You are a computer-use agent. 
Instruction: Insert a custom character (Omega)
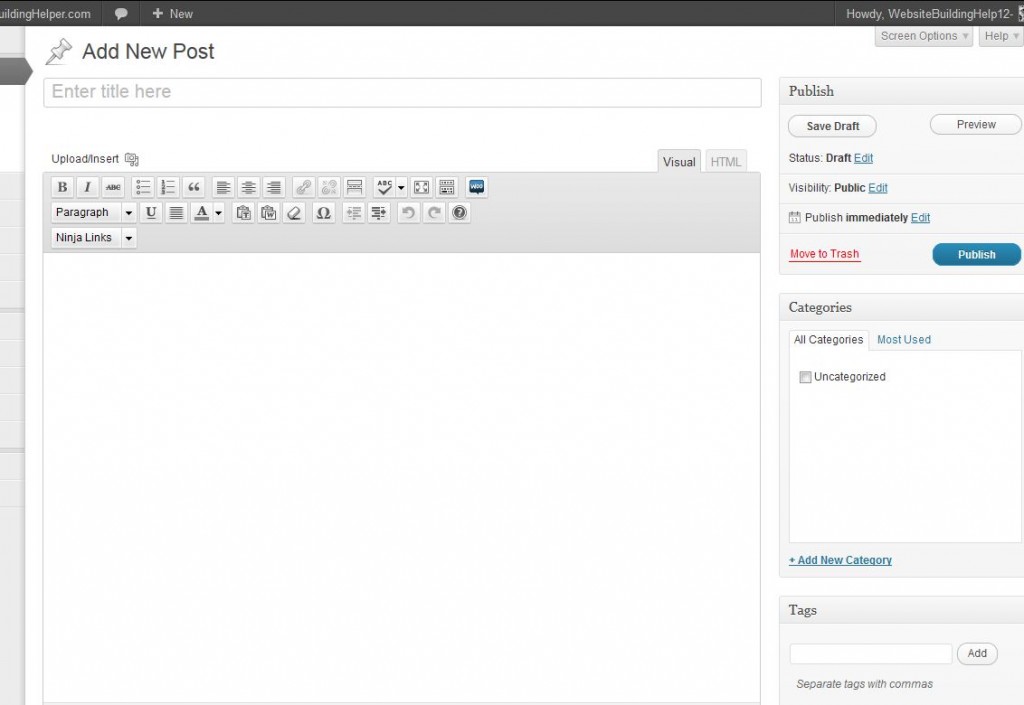coord(323,213)
